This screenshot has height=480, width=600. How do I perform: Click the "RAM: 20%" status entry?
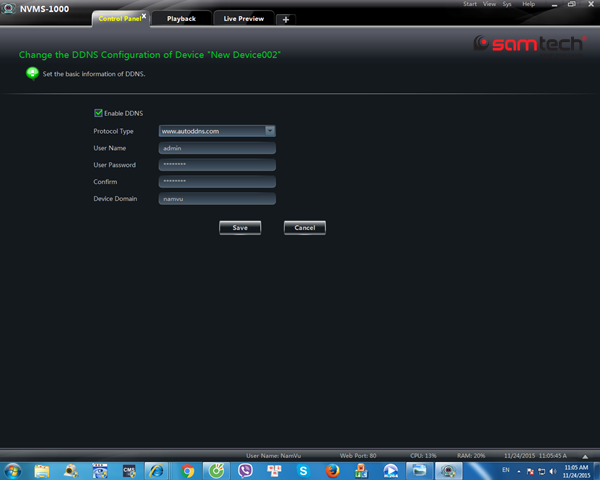click(471, 456)
